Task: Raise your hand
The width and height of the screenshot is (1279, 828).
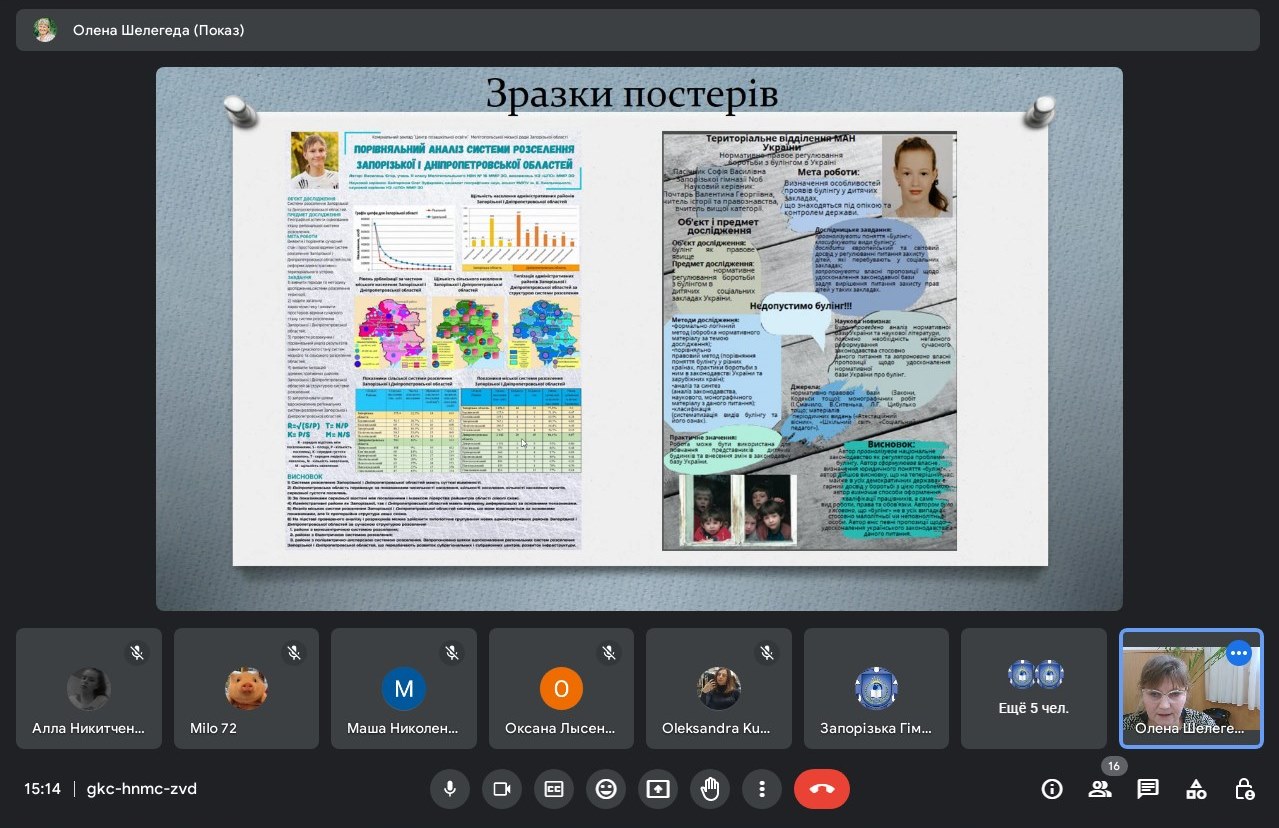Action: coord(710,789)
